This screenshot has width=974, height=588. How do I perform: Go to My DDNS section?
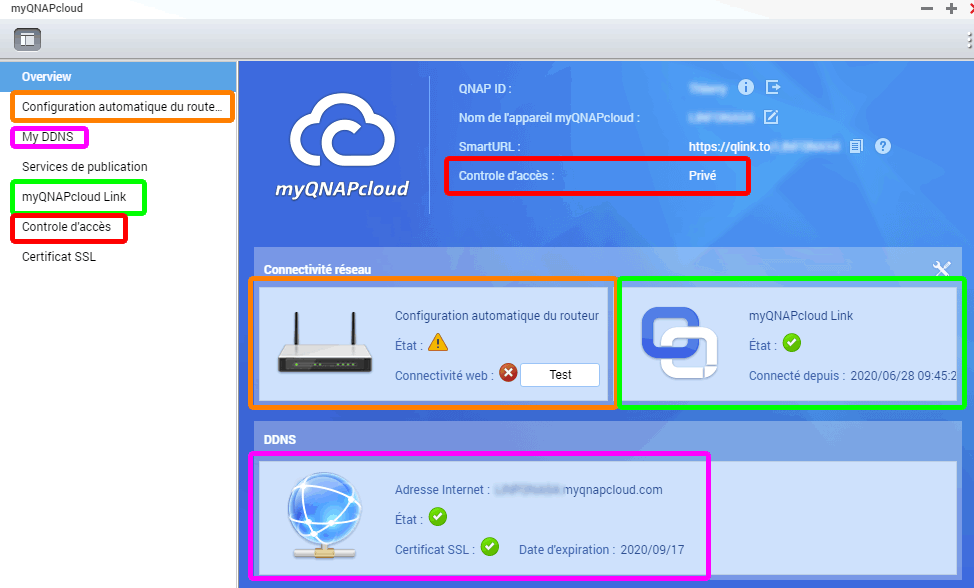pos(48,137)
